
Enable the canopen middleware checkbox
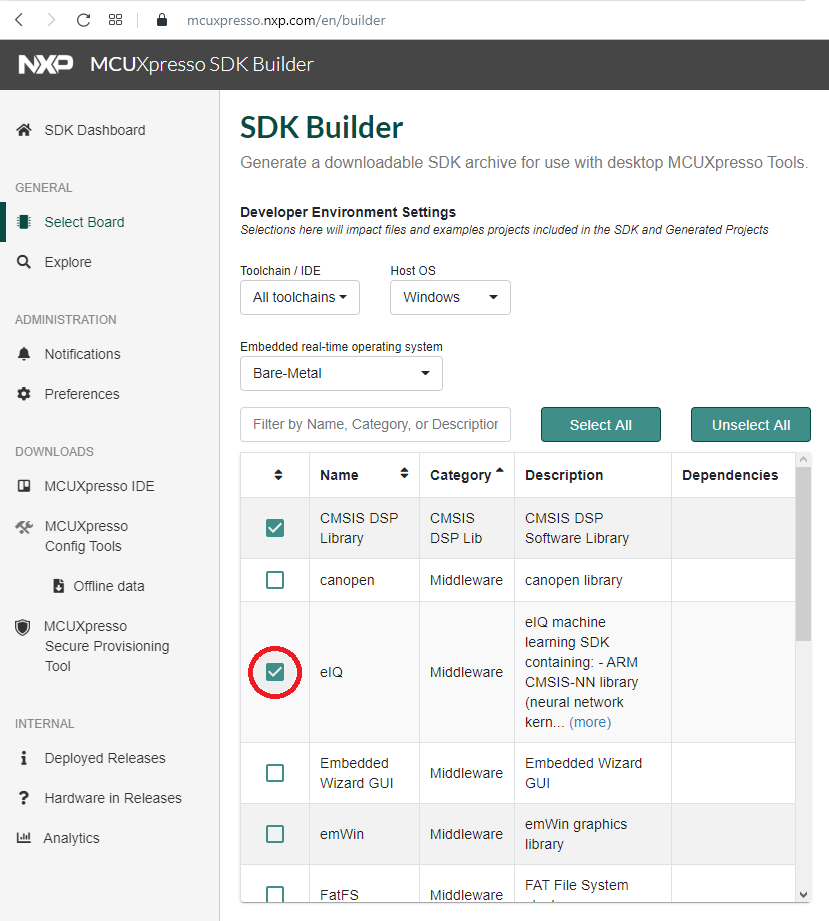coord(275,580)
